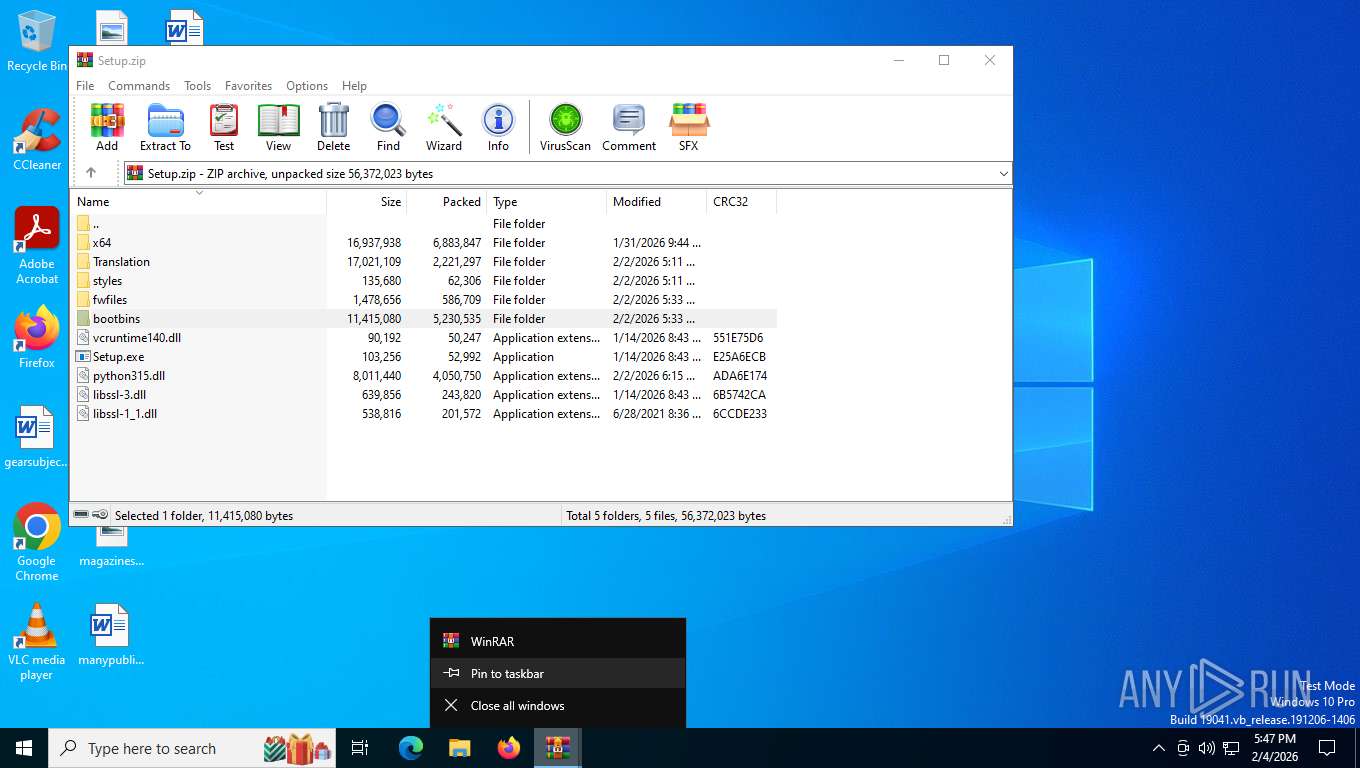Choose Close all windows
This screenshot has width=1360, height=768.
pos(558,706)
